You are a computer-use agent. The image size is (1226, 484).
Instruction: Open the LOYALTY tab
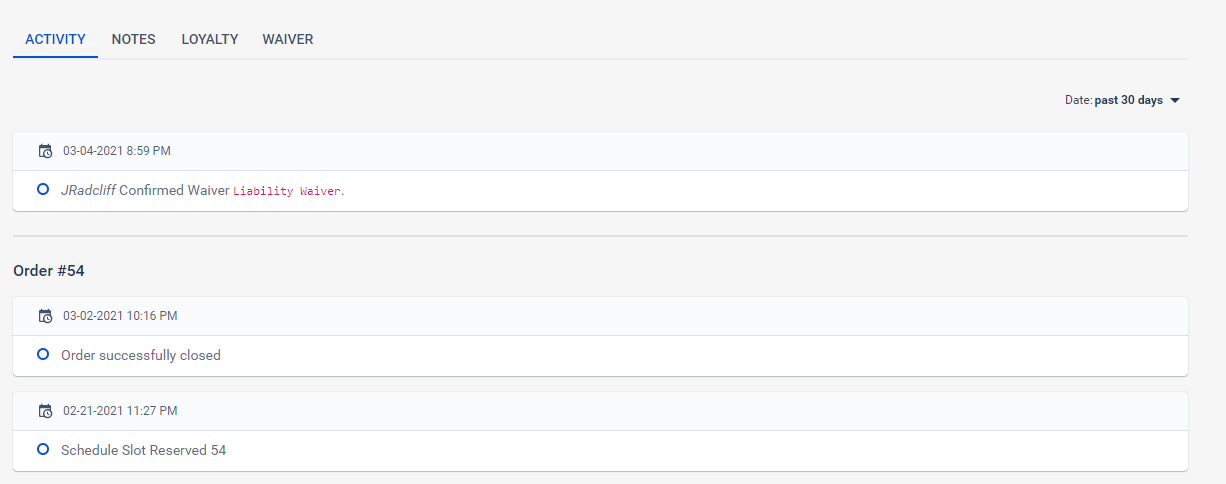(x=210, y=39)
